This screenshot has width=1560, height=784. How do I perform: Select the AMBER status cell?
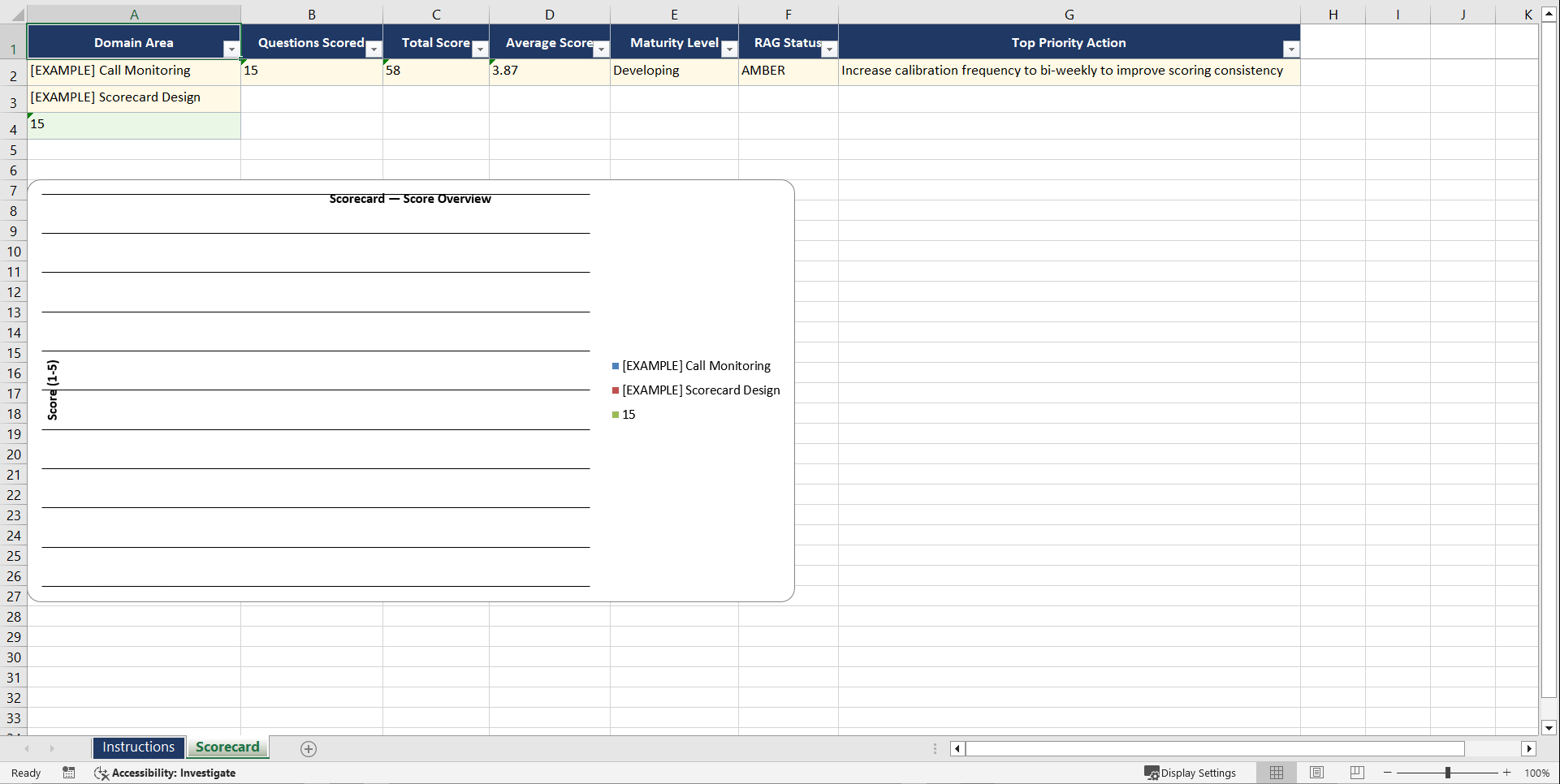click(x=789, y=71)
